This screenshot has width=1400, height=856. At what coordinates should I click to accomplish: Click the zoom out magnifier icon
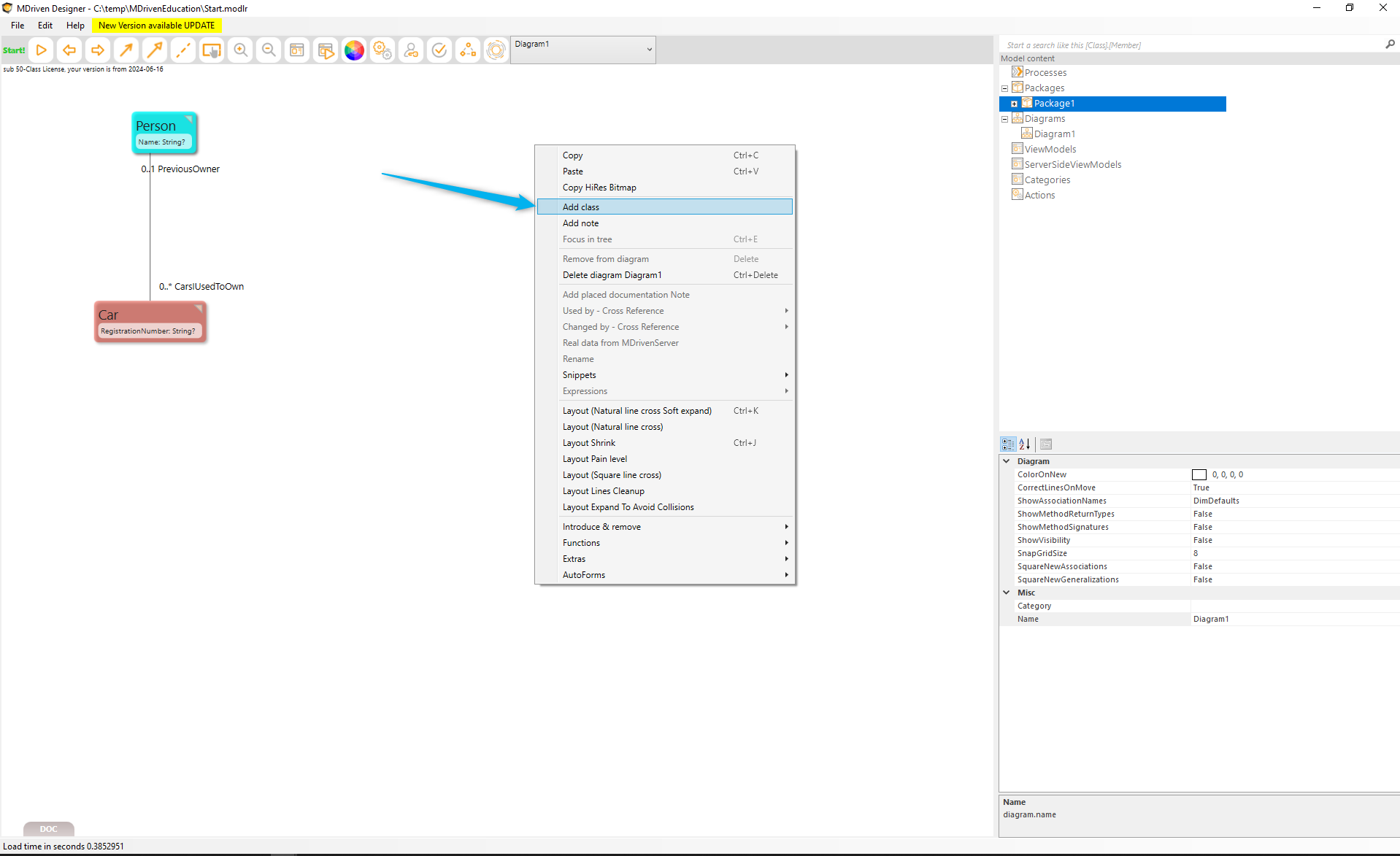coord(269,50)
